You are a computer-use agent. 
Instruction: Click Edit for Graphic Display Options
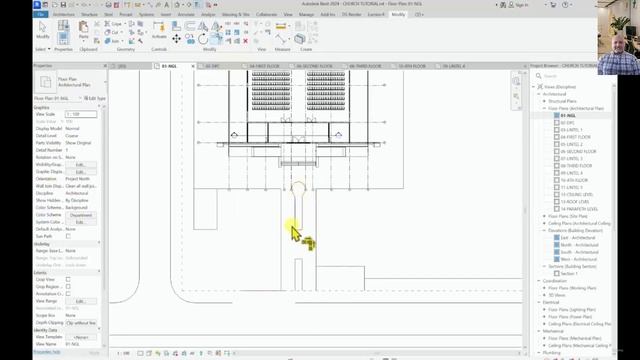[80, 172]
